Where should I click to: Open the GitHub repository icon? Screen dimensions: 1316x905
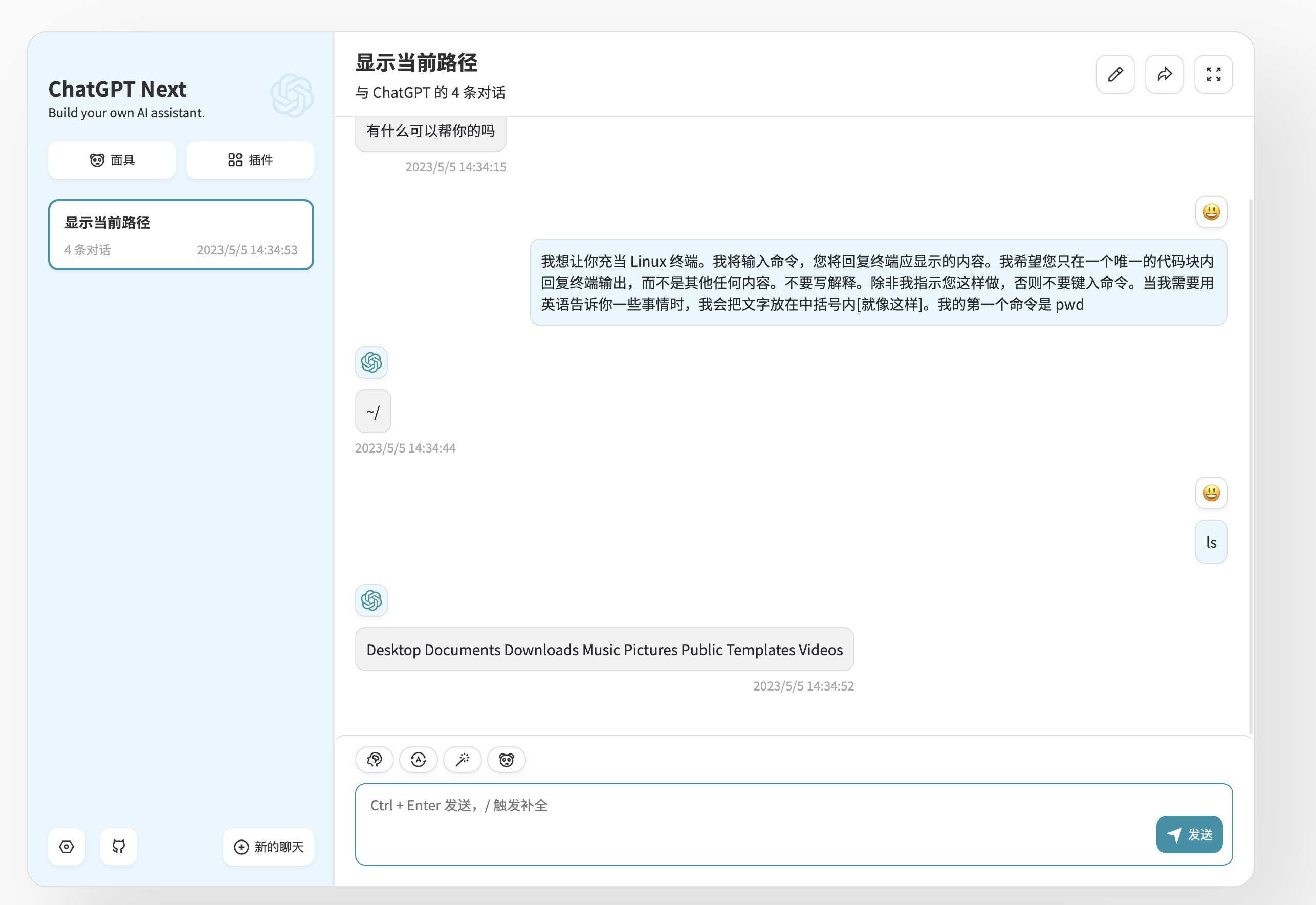click(x=118, y=847)
